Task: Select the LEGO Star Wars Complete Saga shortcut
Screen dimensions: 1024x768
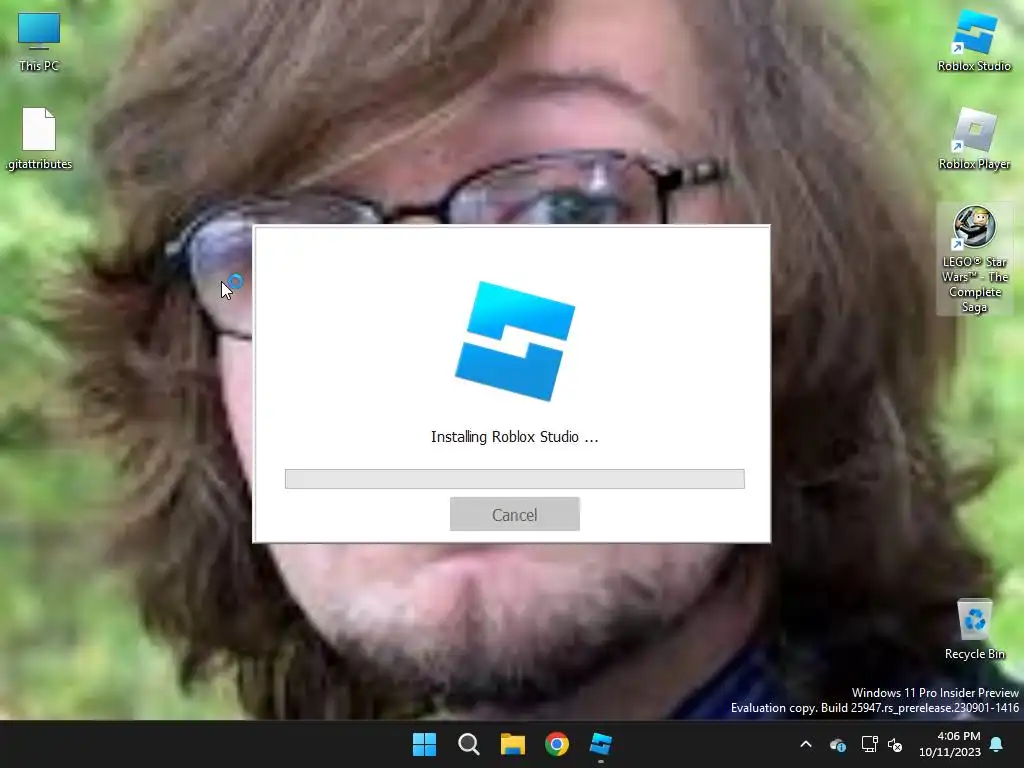Action: (974, 259)
